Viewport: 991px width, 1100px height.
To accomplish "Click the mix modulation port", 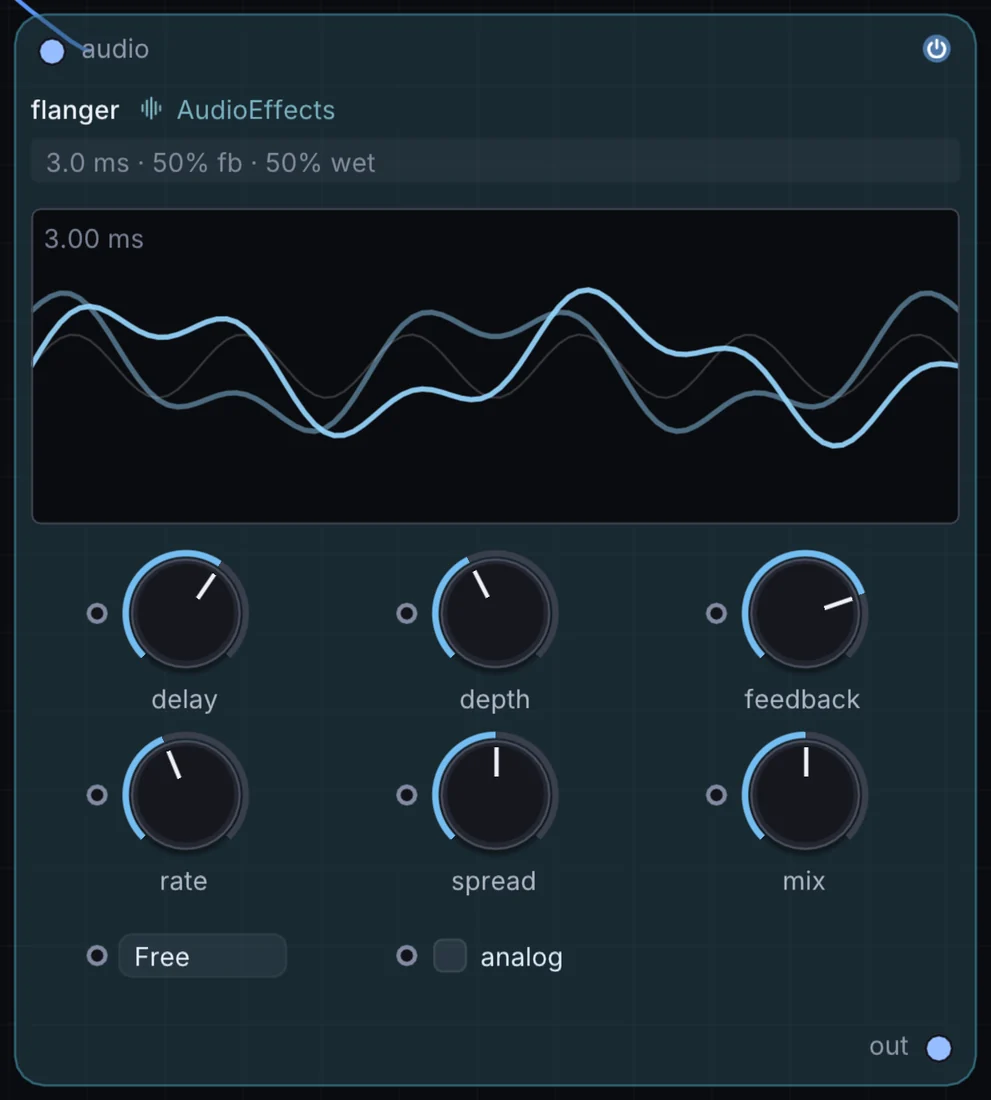I will [x=716, y=795].
